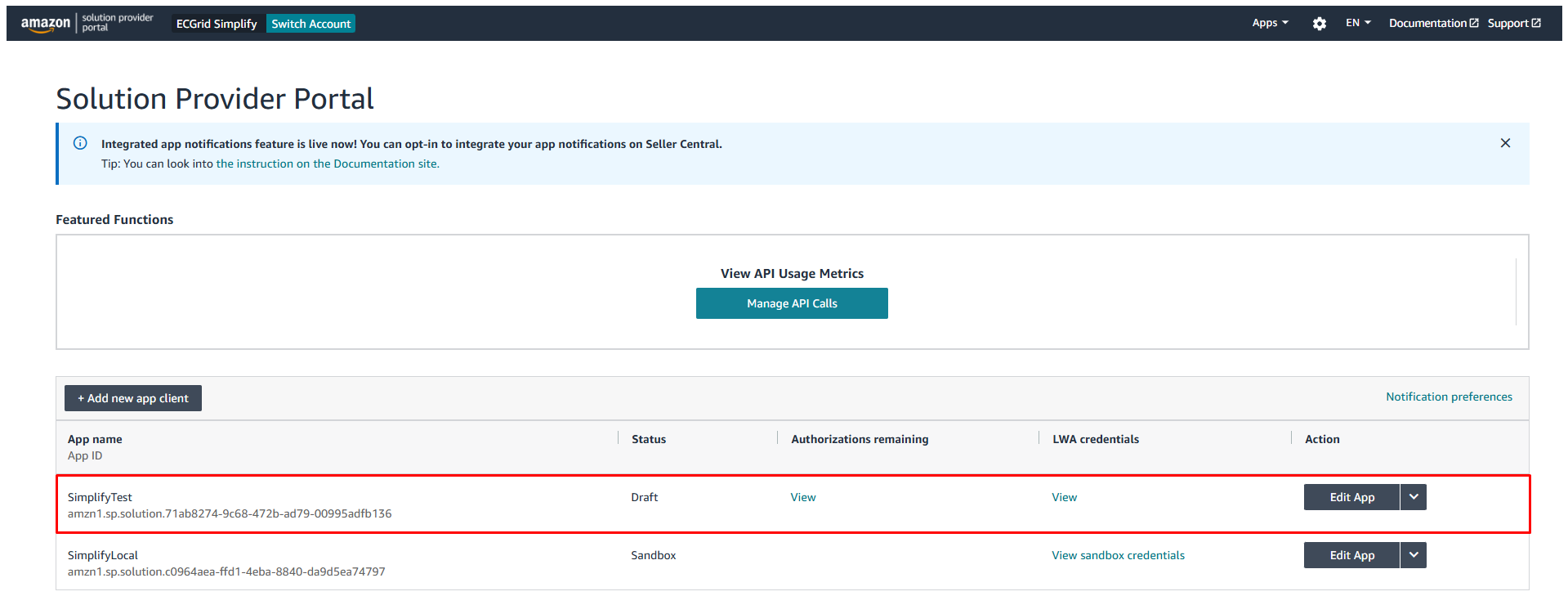Click the Featured Functions heading

click(114, 219)
